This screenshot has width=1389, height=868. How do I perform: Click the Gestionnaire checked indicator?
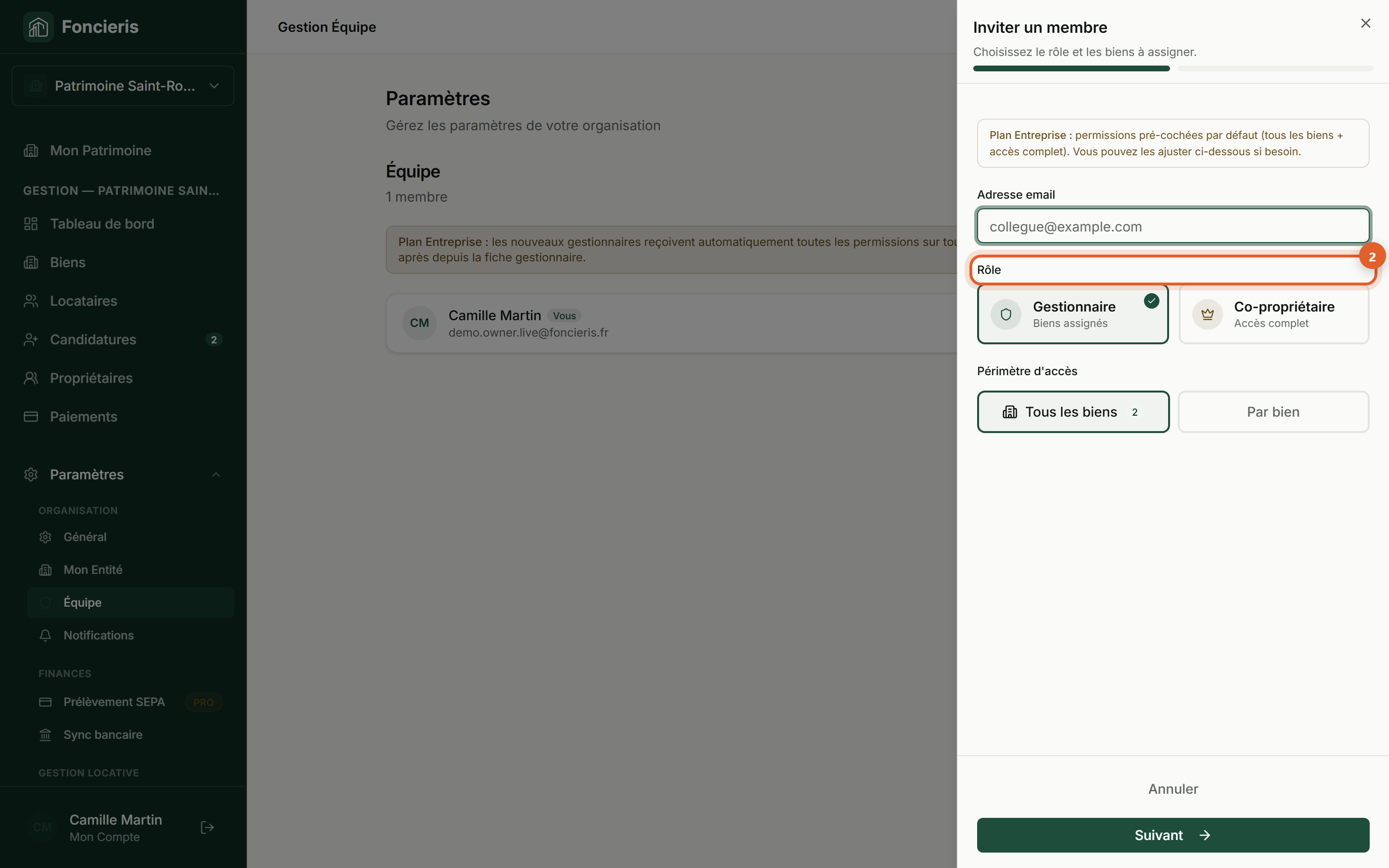1151,301
